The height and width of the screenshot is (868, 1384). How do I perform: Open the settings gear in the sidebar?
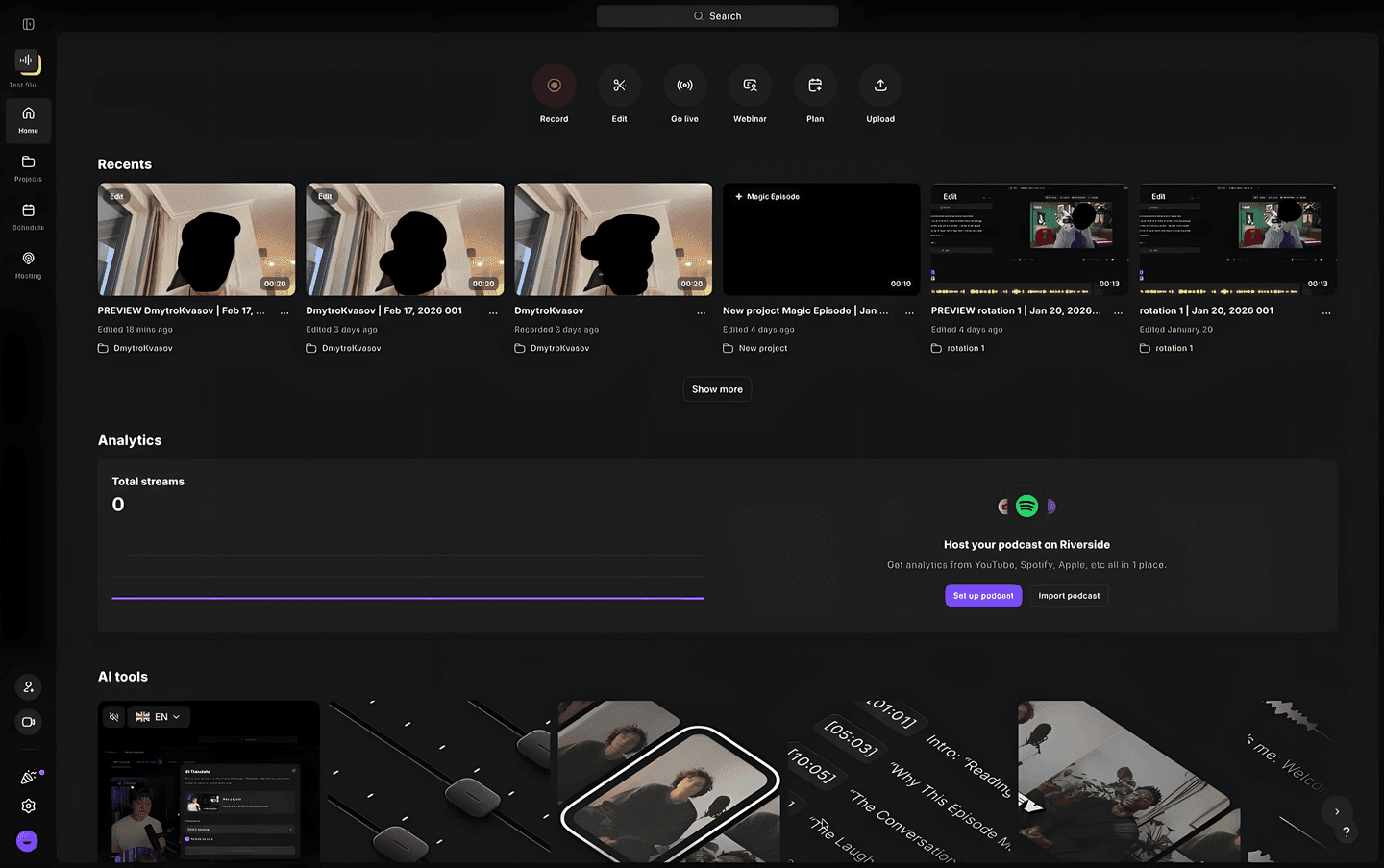click(x=28, y=806)
